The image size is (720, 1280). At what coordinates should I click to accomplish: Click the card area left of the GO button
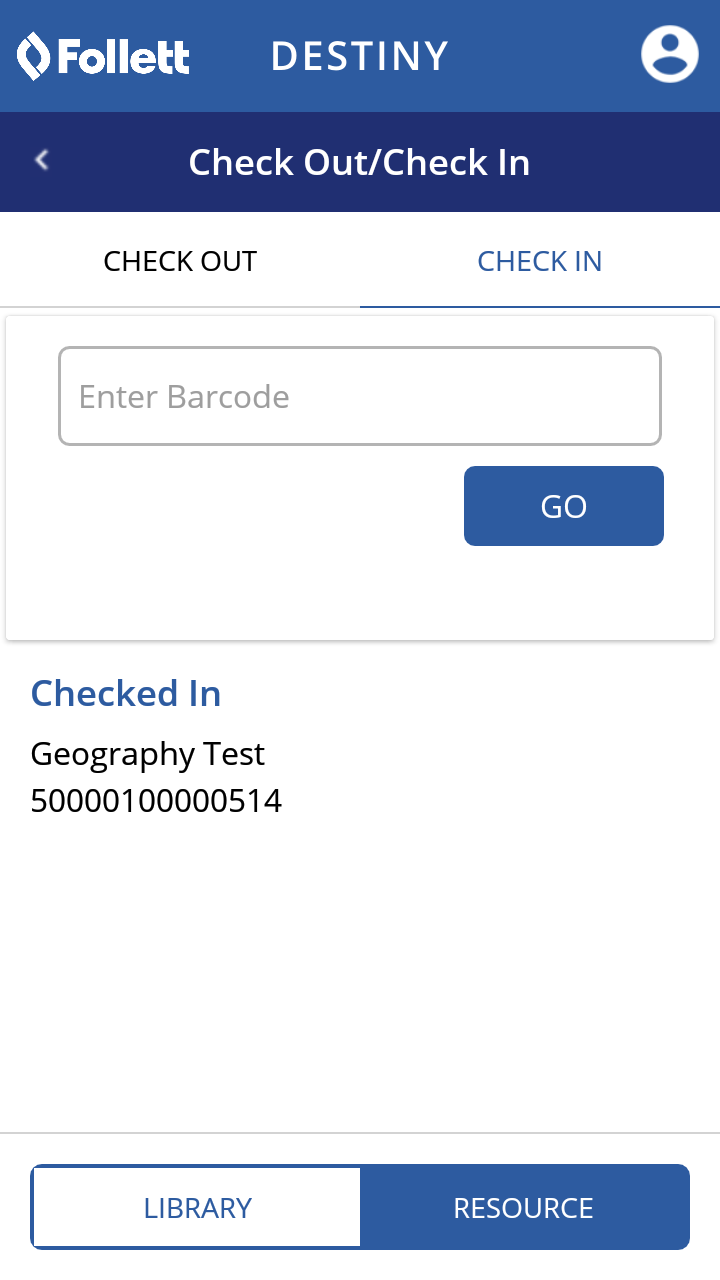(x=250, y=506)
